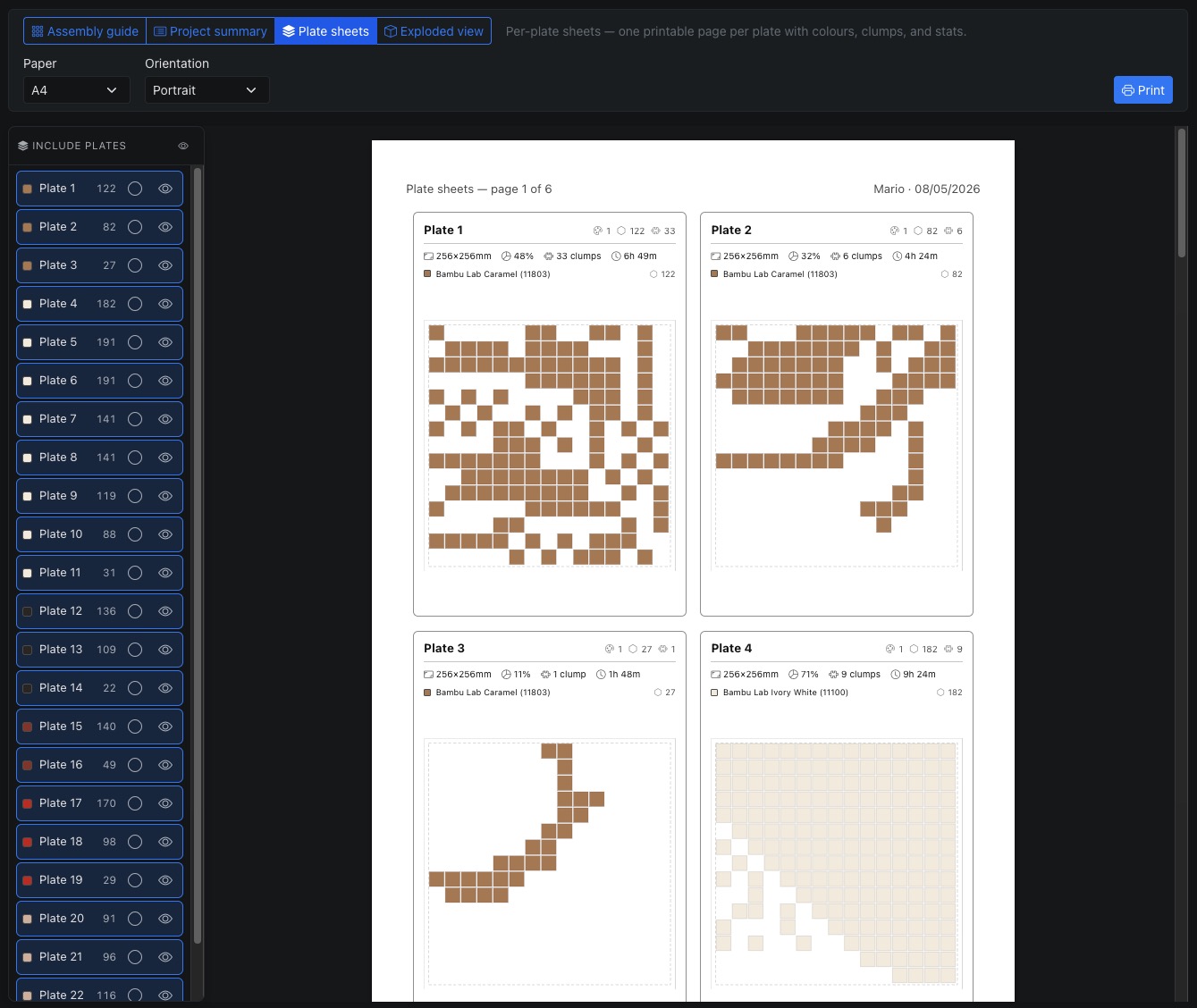Open the Assembly guide tab
Viewport: 1197px width, 1008px height.
[x=85, y=31]
